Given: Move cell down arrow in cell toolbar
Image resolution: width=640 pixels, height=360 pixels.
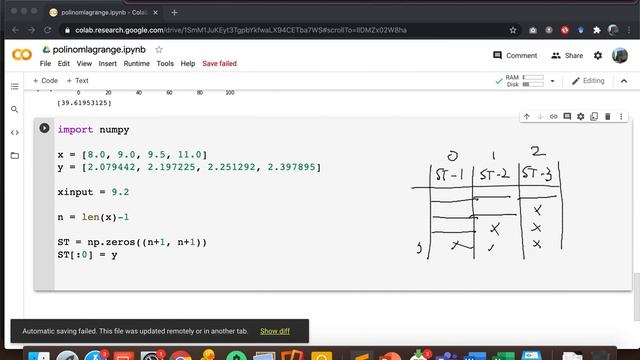Looking at the screenshot, I should [540, 116].
